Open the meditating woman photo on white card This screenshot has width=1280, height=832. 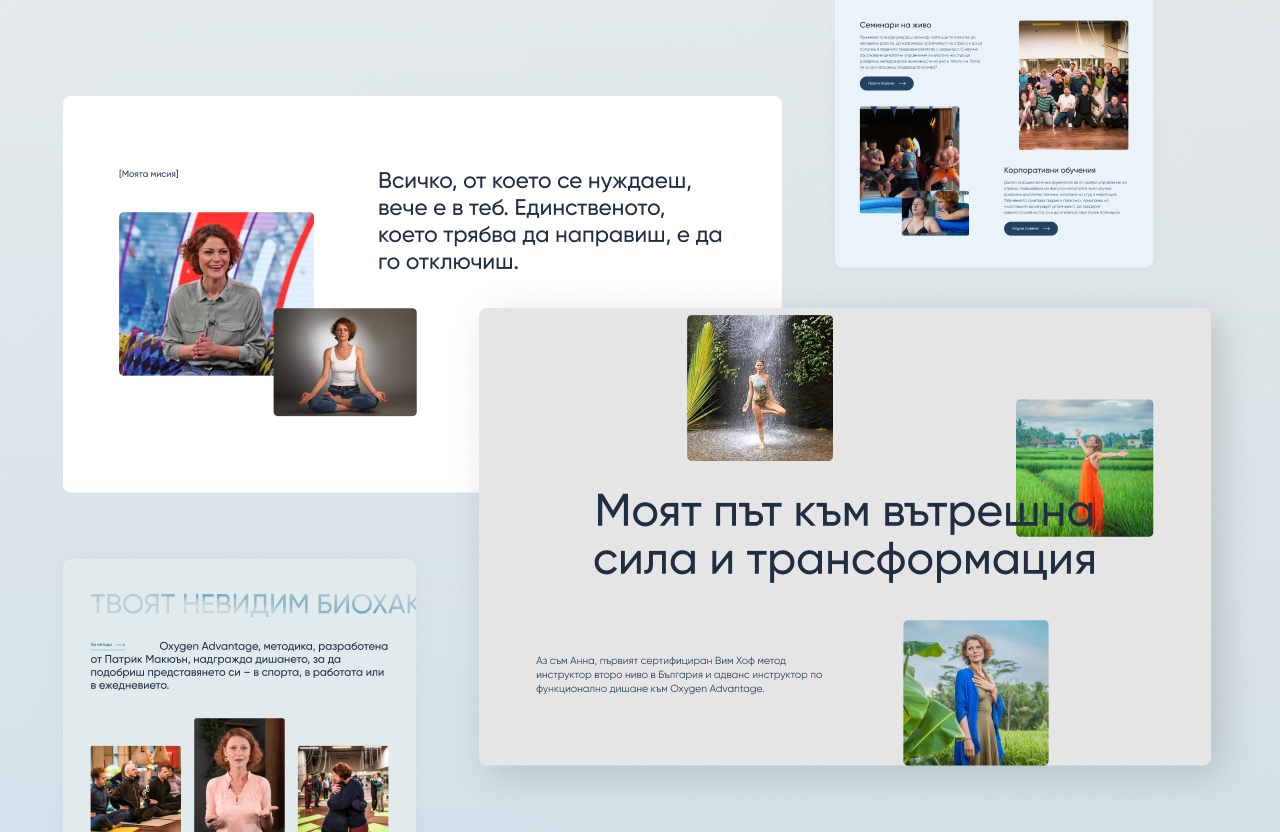pos(345,362)
